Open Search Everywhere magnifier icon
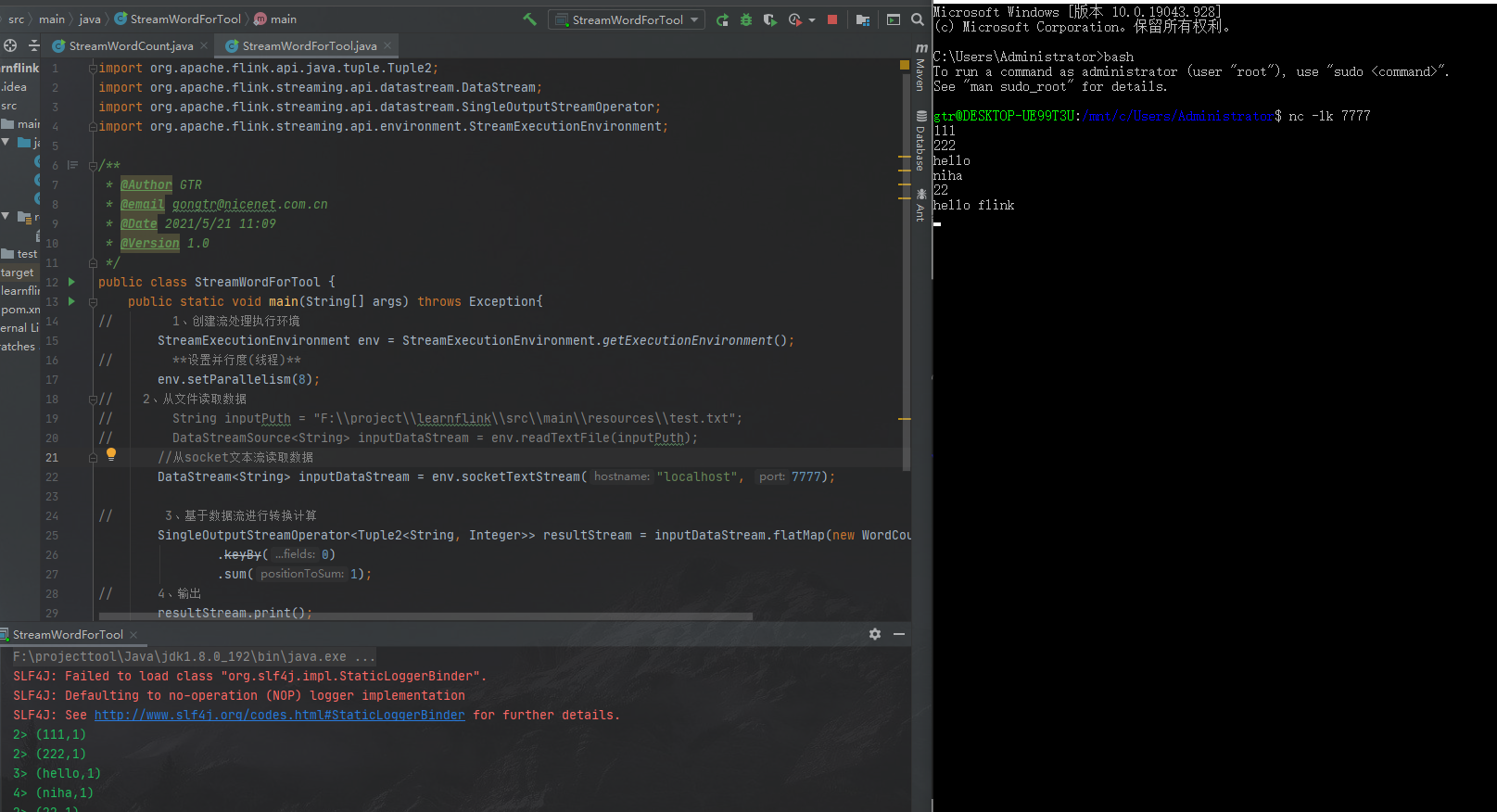Screen dimensions: 1497x812 tap(917, 19)
